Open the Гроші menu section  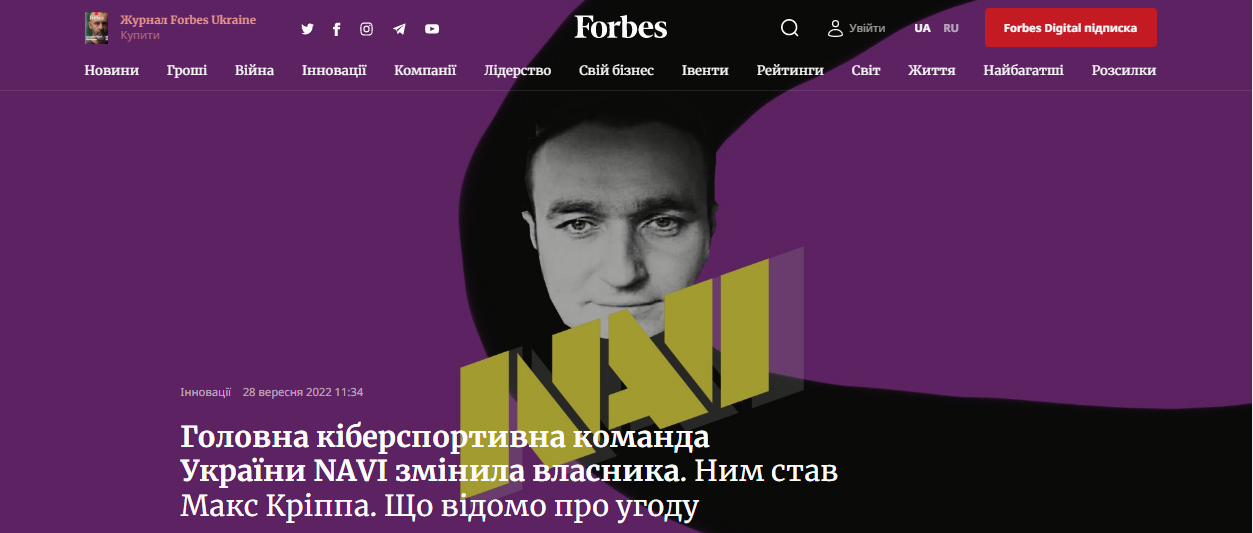(x=187, y=70)
